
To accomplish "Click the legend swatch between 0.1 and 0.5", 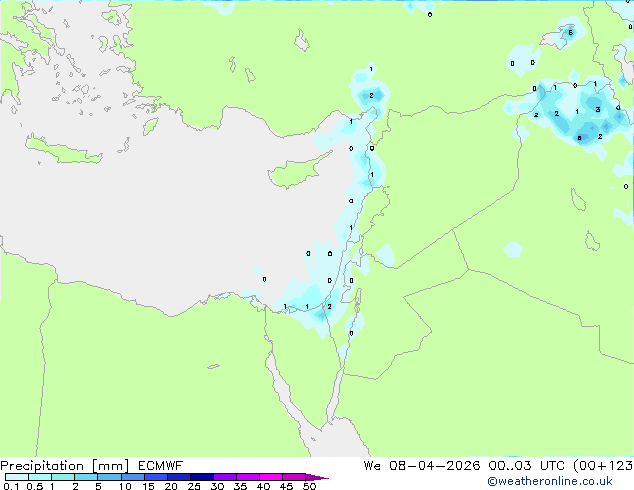I will (17, 477).
